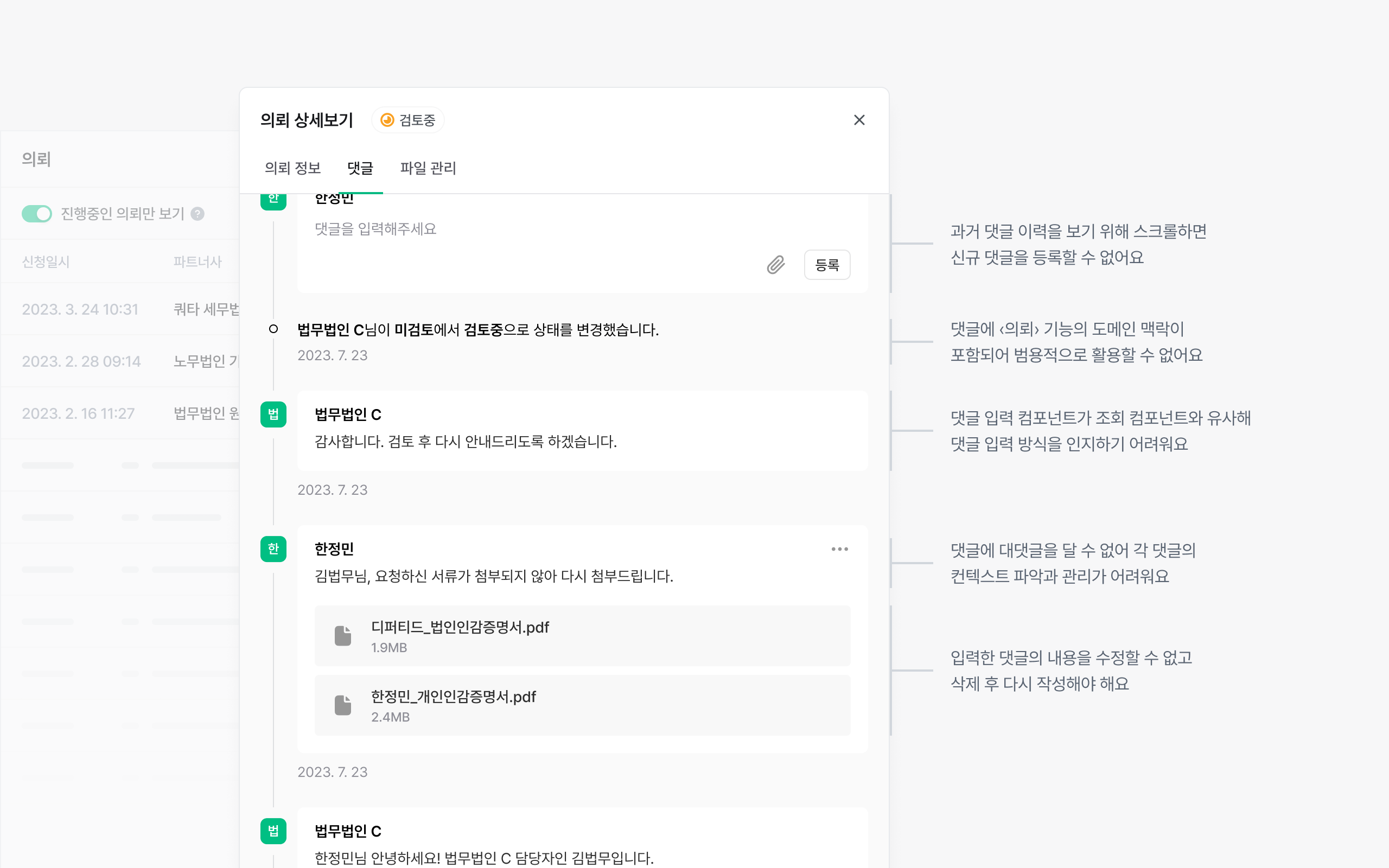1389x868 pixels.
Task: Click the timeline status-change circle marker
Action: pyautogui.click(x=273, y=329)
